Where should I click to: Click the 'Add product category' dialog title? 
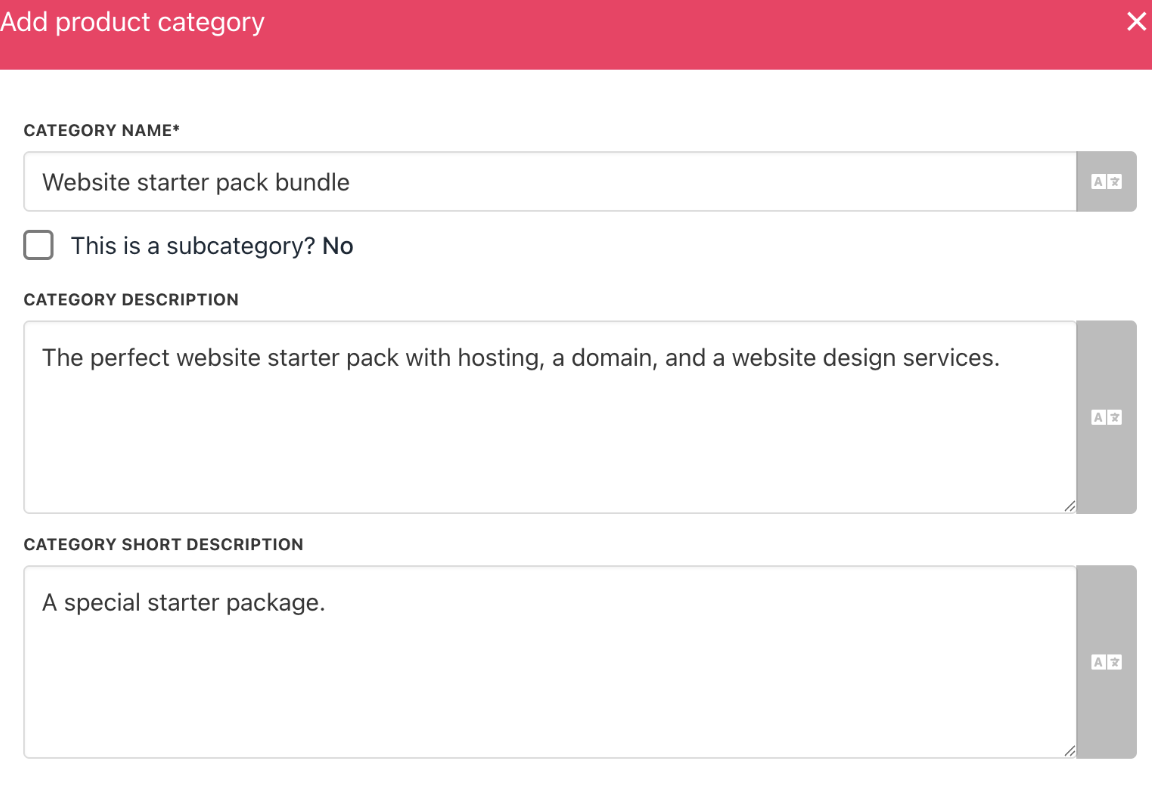[132, 22]
